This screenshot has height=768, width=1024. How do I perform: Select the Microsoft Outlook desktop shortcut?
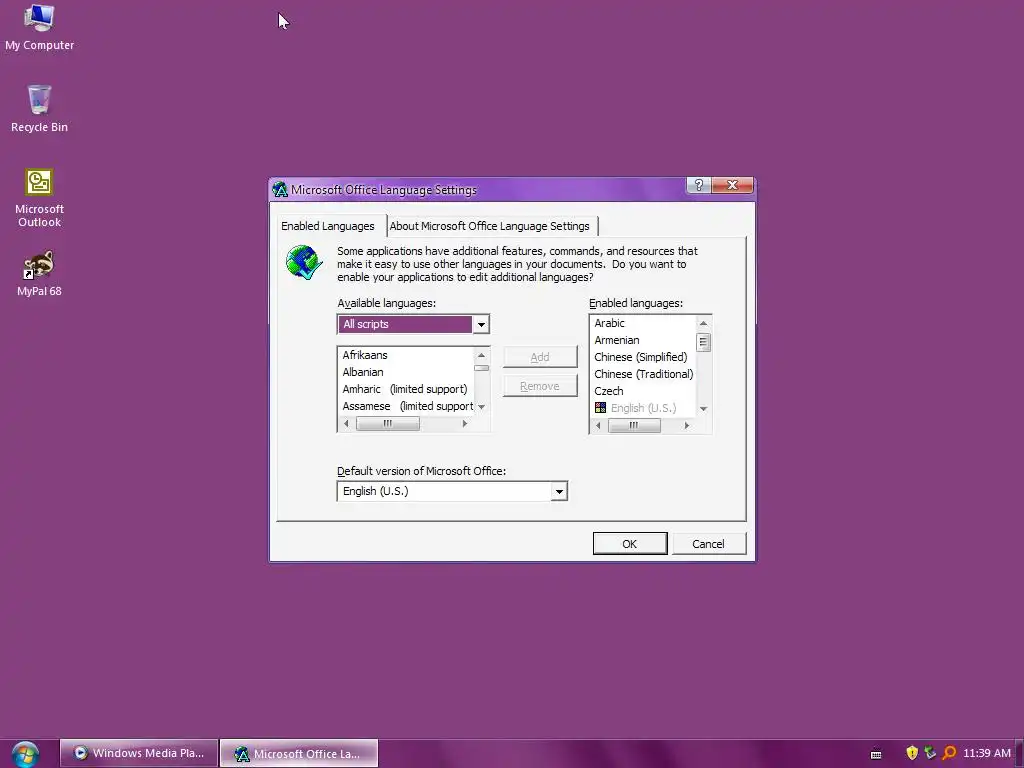click(x=39, y=198)
